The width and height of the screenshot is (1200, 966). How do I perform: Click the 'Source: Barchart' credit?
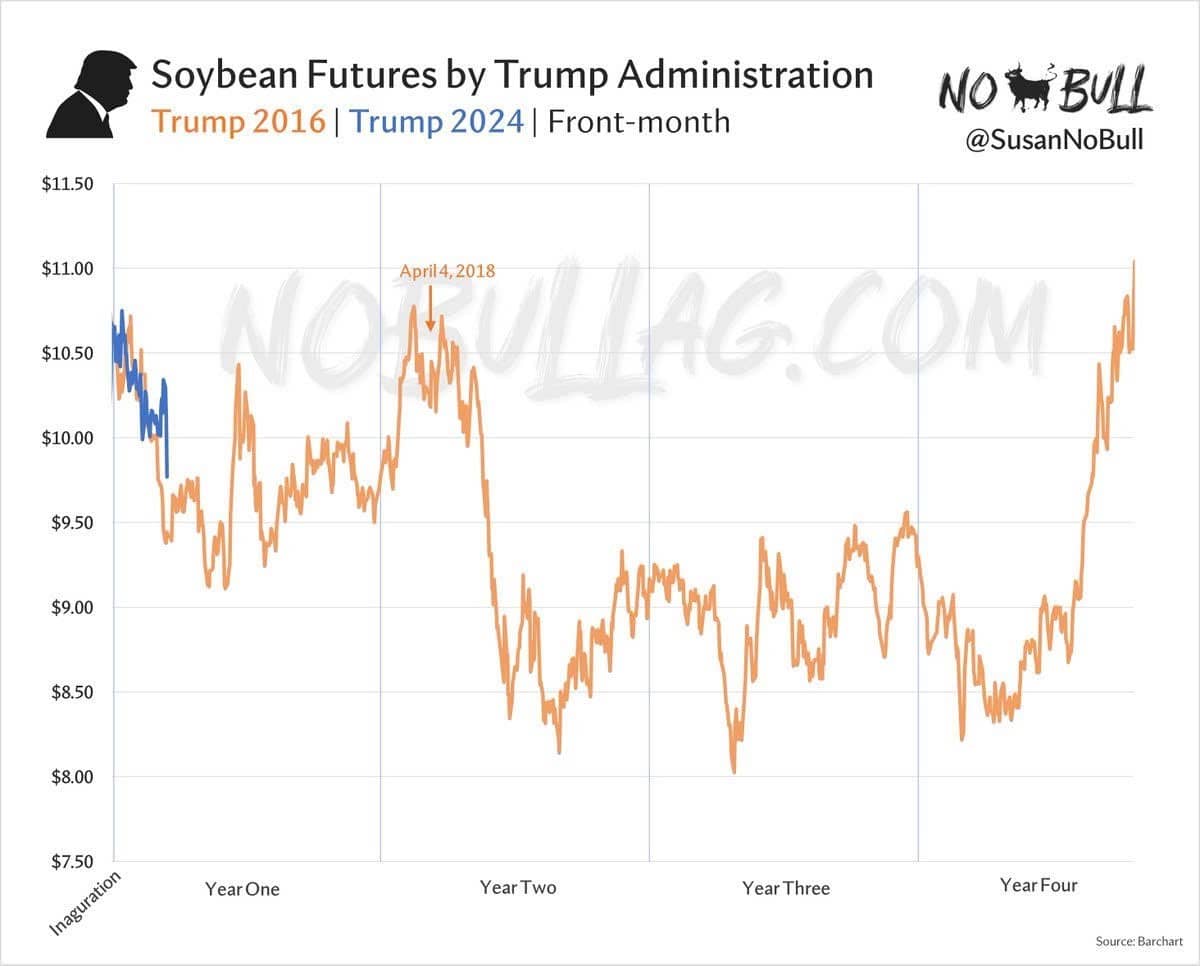(x=1139, y=941)
